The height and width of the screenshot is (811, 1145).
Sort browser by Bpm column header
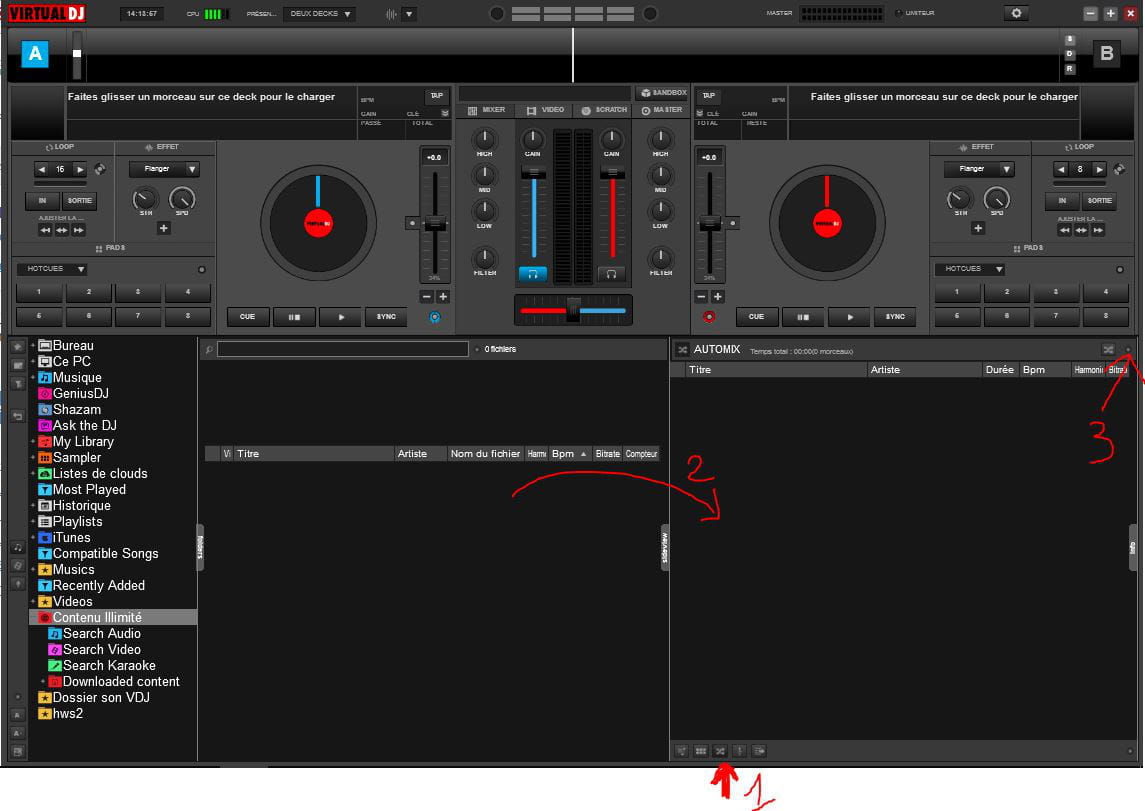pyautogui.click(x=569, y=454)
